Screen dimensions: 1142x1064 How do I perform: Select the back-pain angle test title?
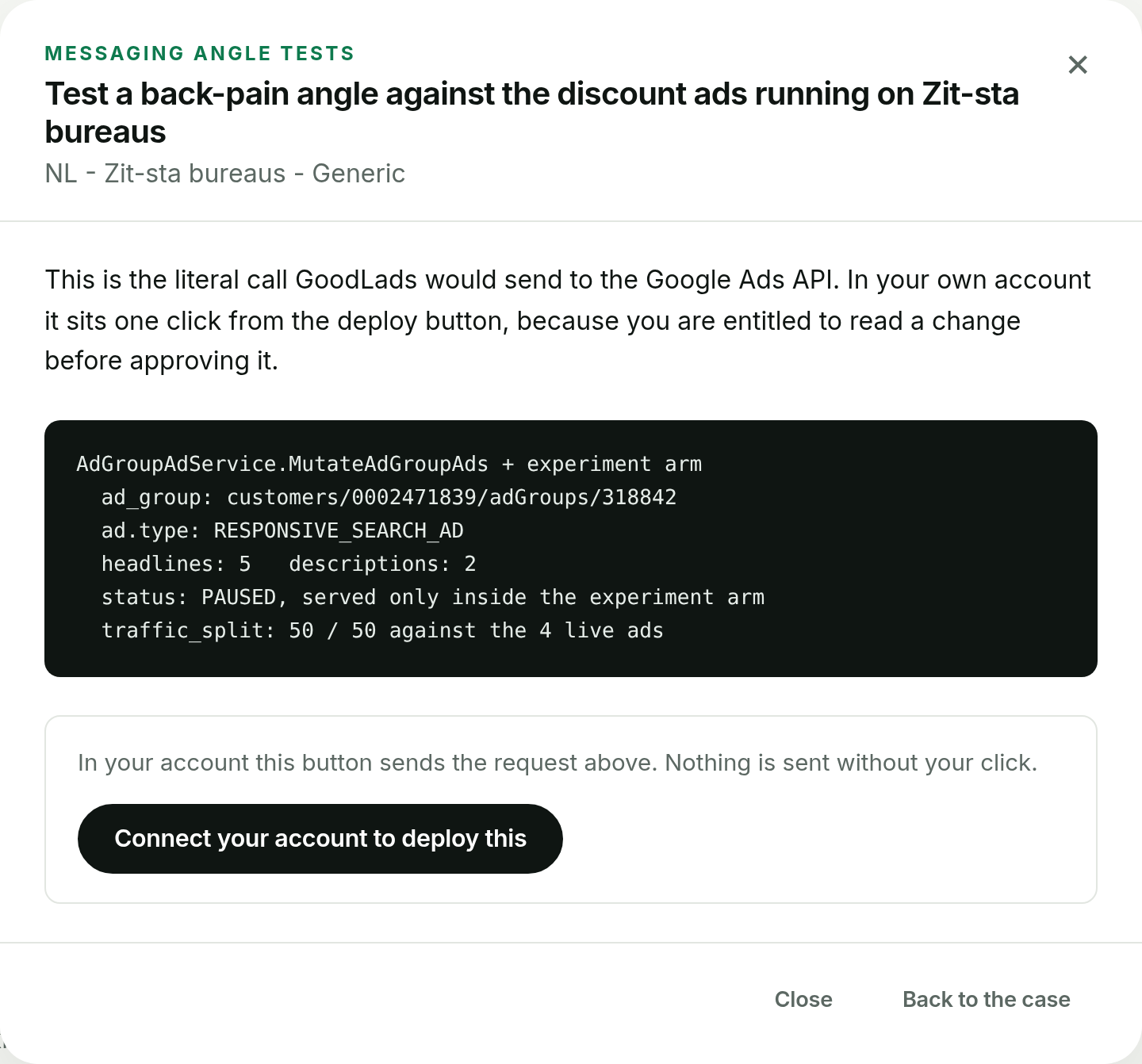pos(532,113)
